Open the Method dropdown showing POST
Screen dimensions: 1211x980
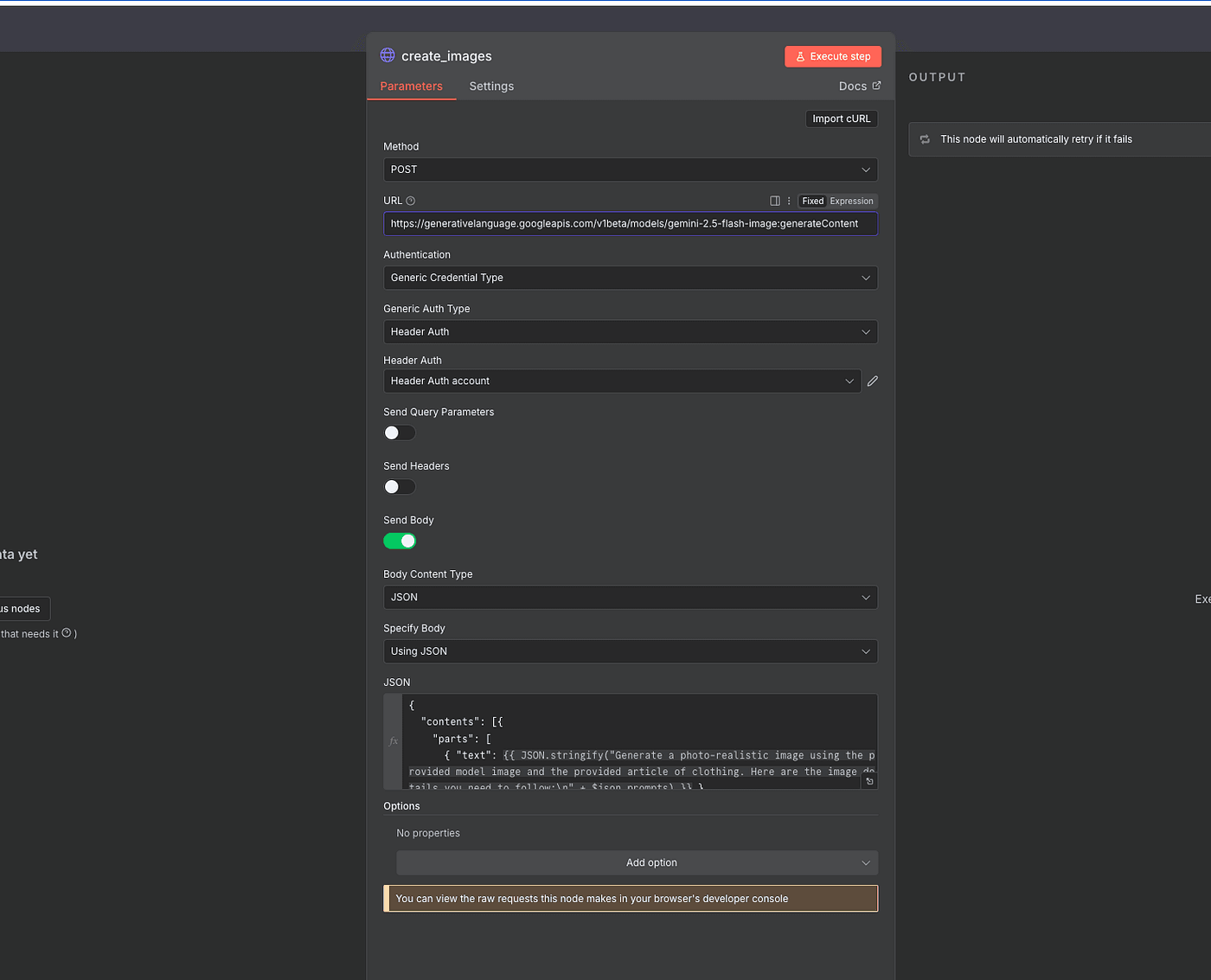(630, 170)
